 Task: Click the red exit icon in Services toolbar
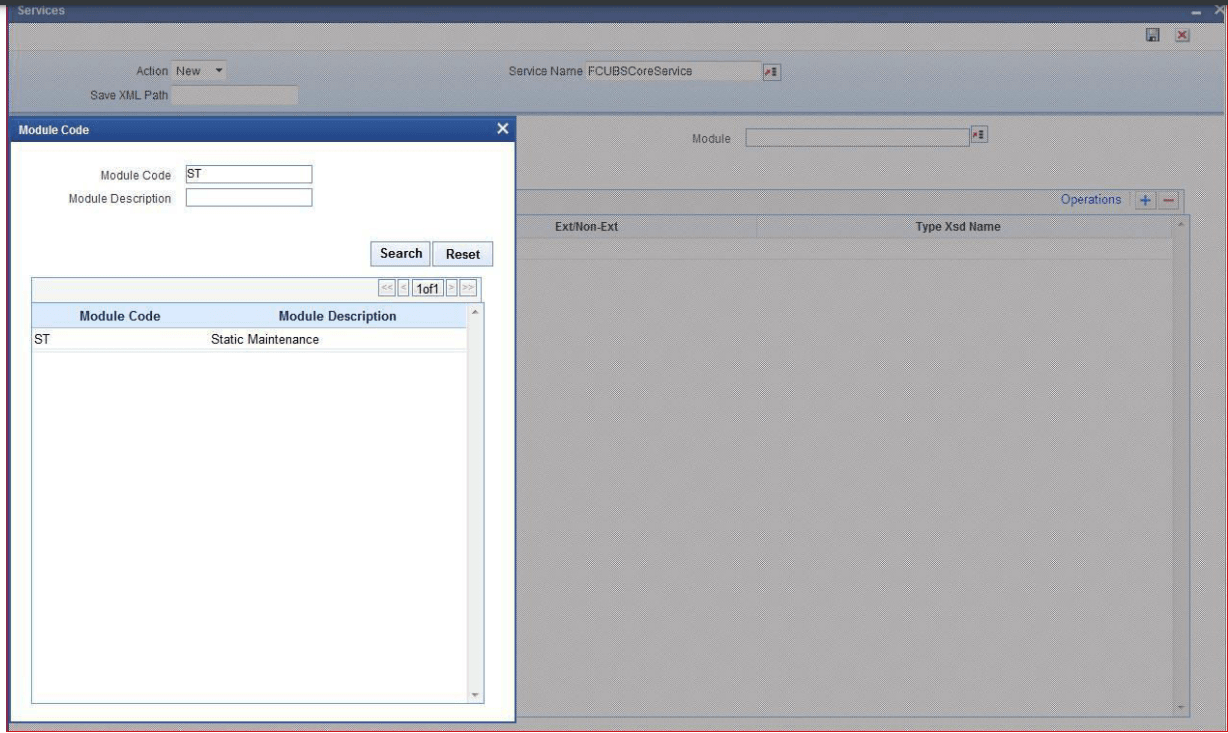click(1180, 35)
